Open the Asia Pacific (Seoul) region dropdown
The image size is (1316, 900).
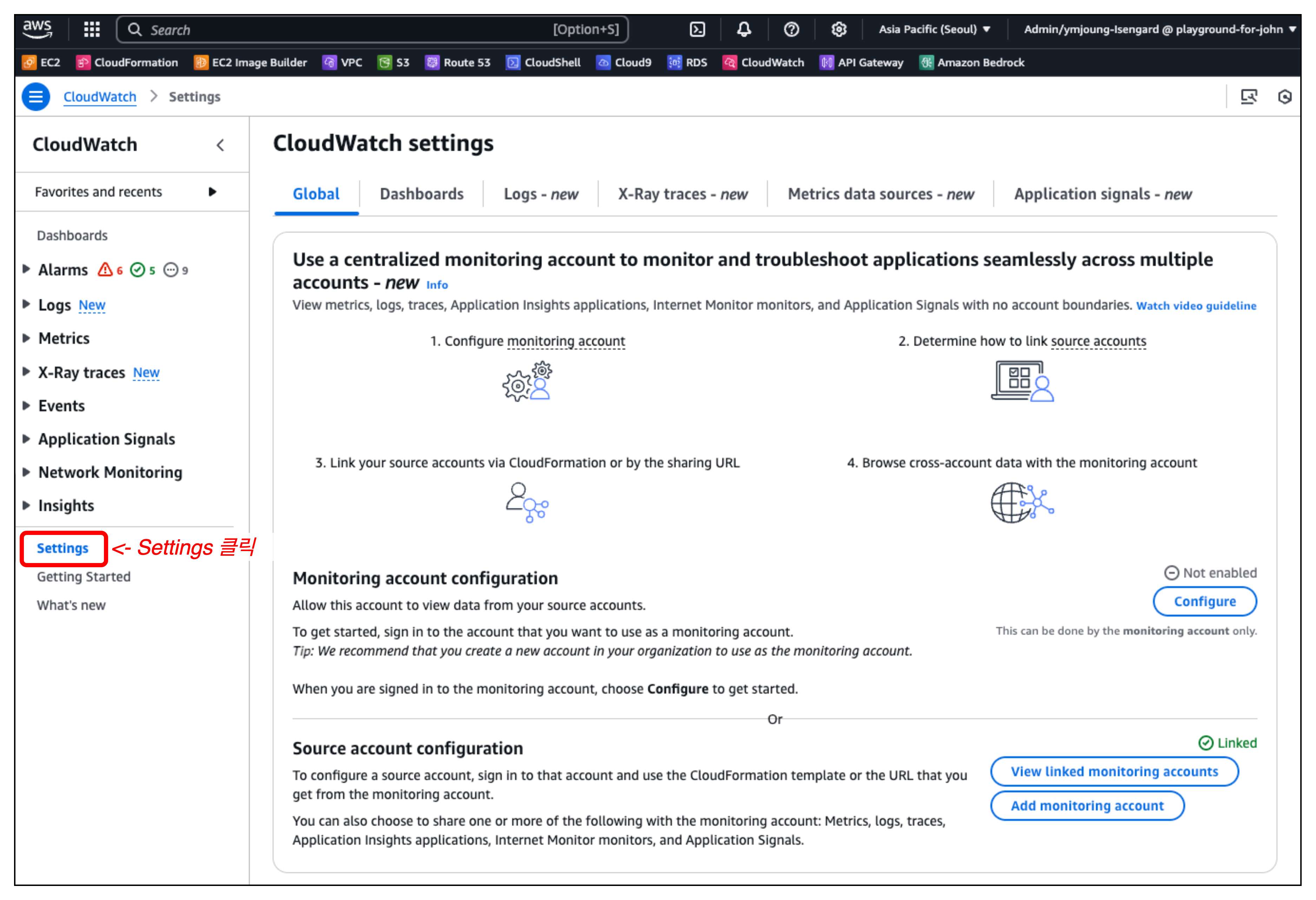pos(934,29)
